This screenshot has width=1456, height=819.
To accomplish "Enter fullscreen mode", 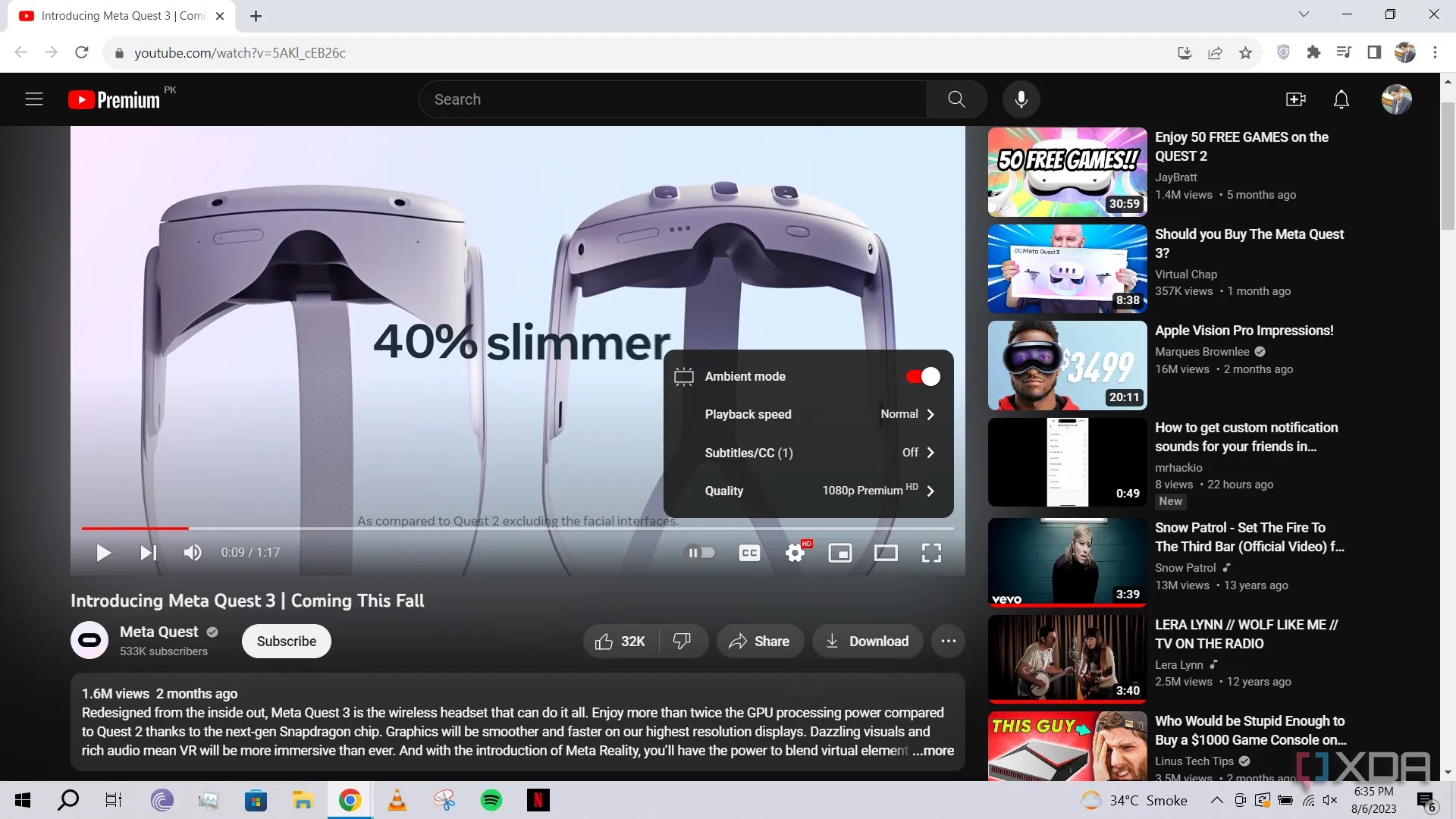I will pos(931,553).
